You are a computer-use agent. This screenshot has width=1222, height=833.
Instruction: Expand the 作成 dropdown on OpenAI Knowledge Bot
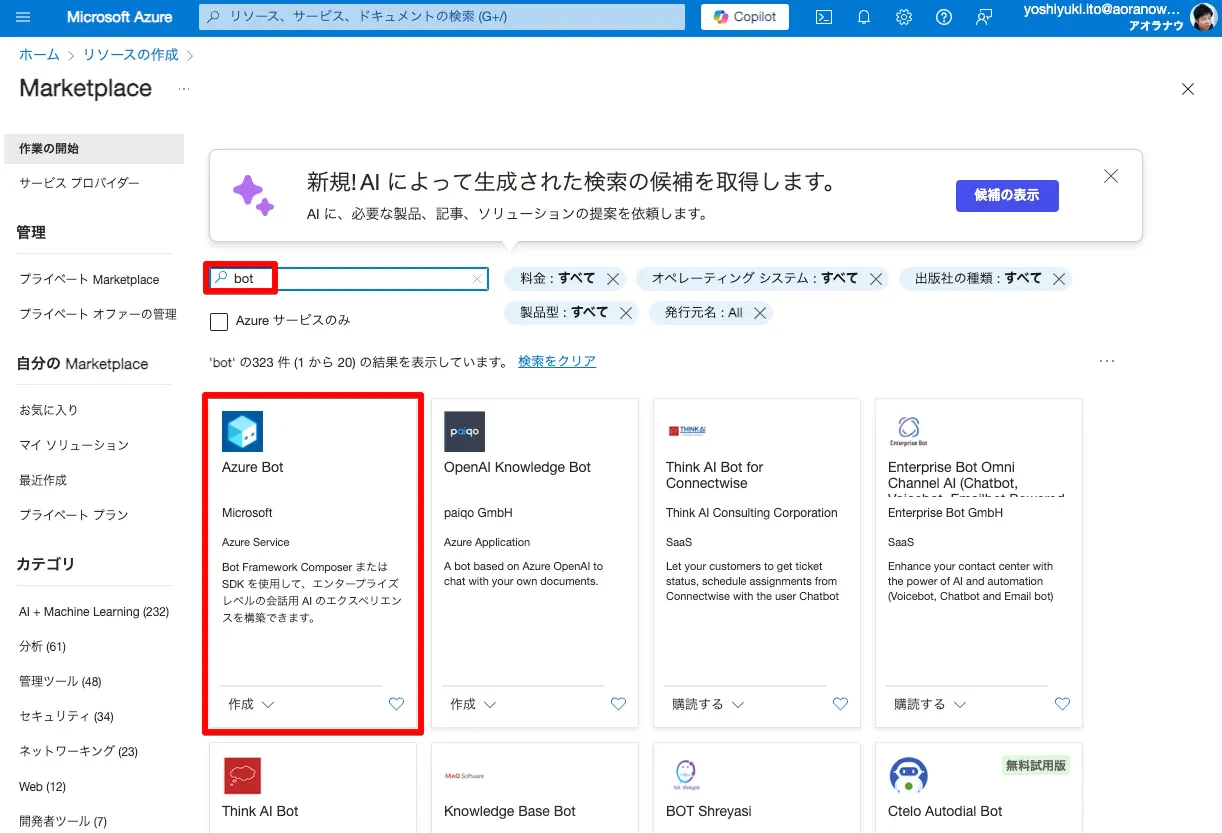[x=473, y=704]
